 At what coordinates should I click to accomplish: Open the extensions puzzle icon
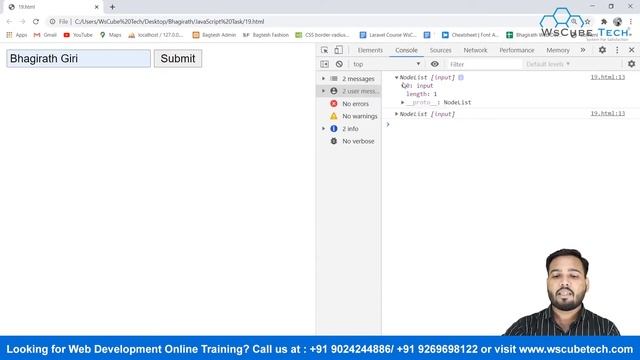(x=604, y=22)
